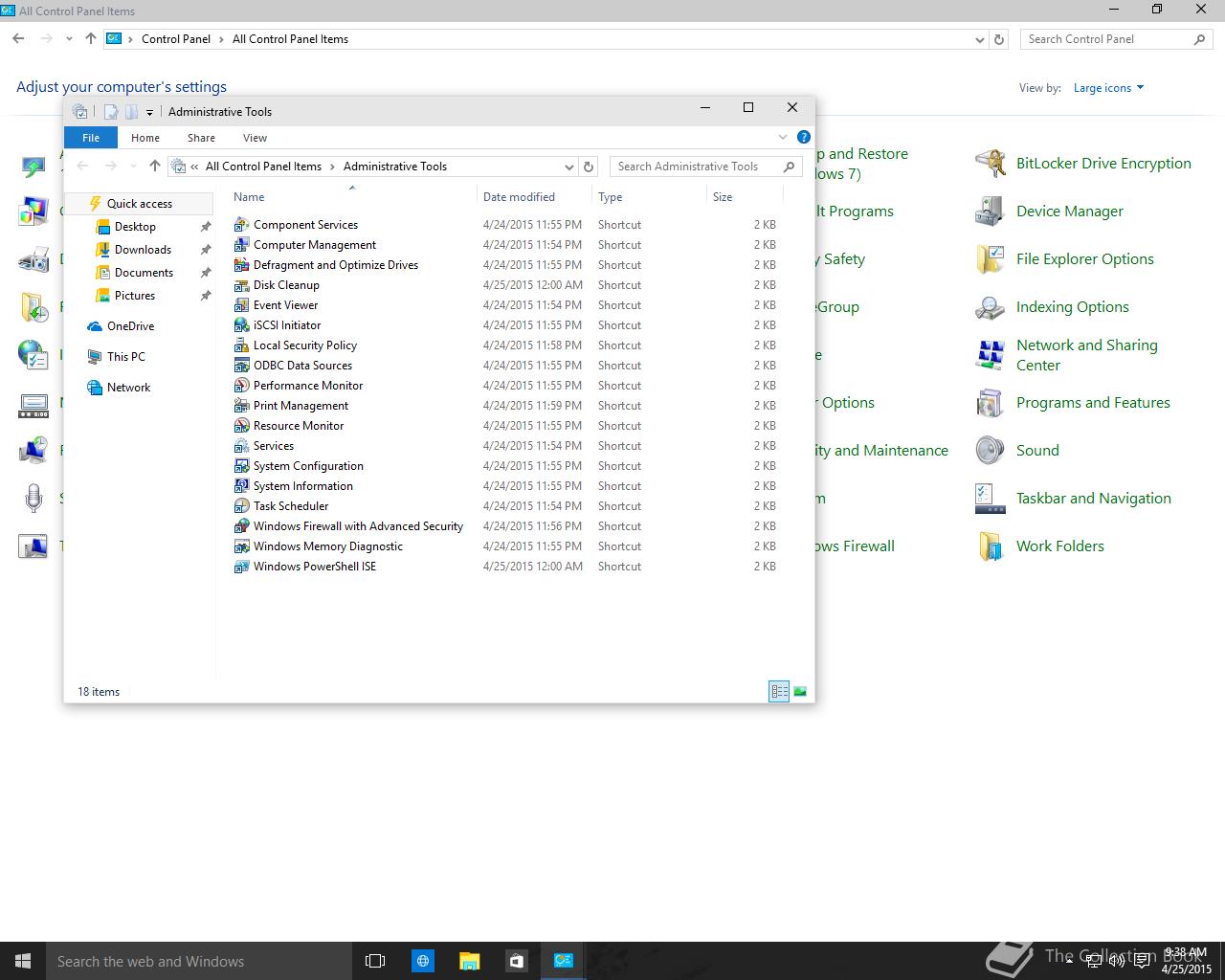The height and width of the screenshot is (980, 1225).
Task: Open the View by Large icons dropdown
Action: (x=1108, y=88)
